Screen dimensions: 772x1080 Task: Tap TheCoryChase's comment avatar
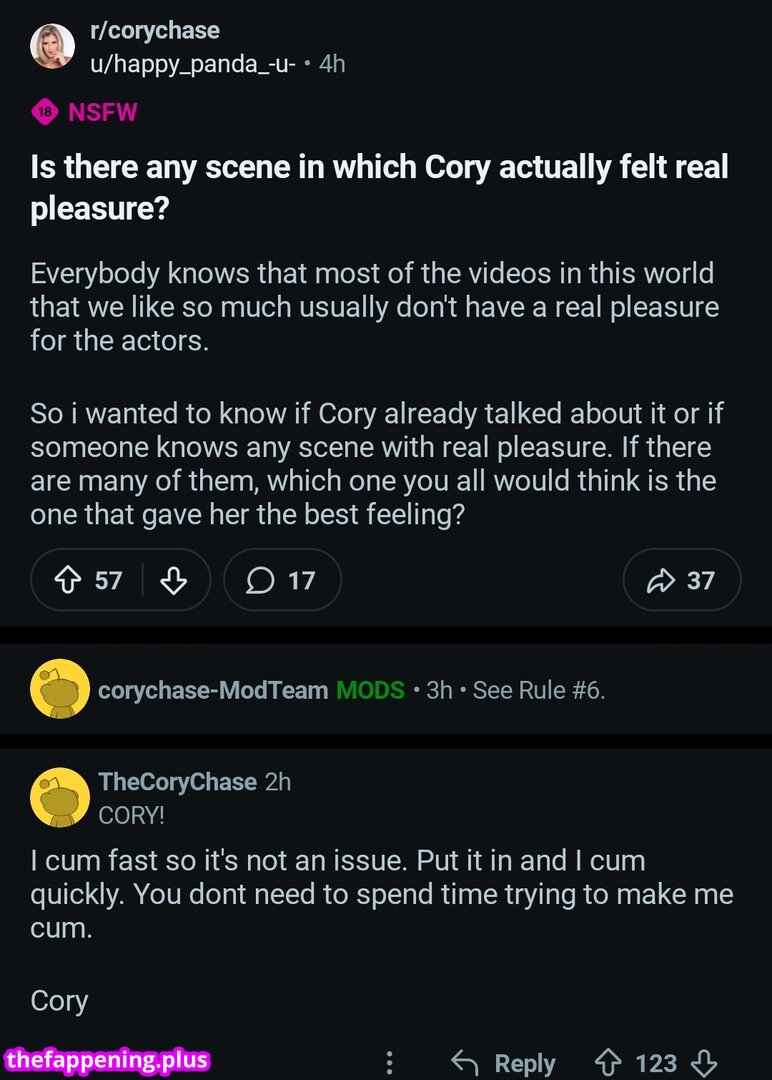click(x=60, y=797)
